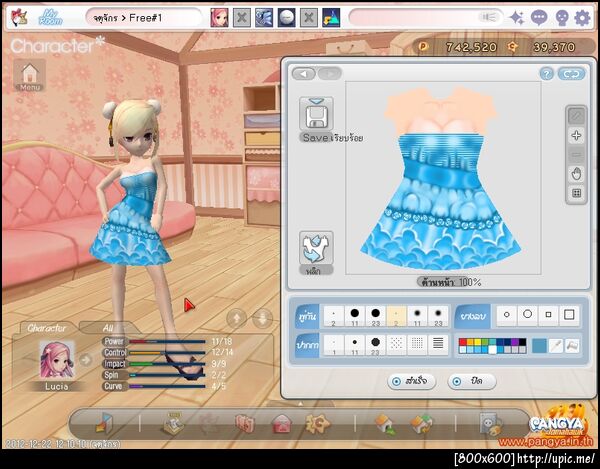Screen dimensions: 600x469
Task: Open the luggage suitcase icon in bottom bar
Action: (245, 423)
